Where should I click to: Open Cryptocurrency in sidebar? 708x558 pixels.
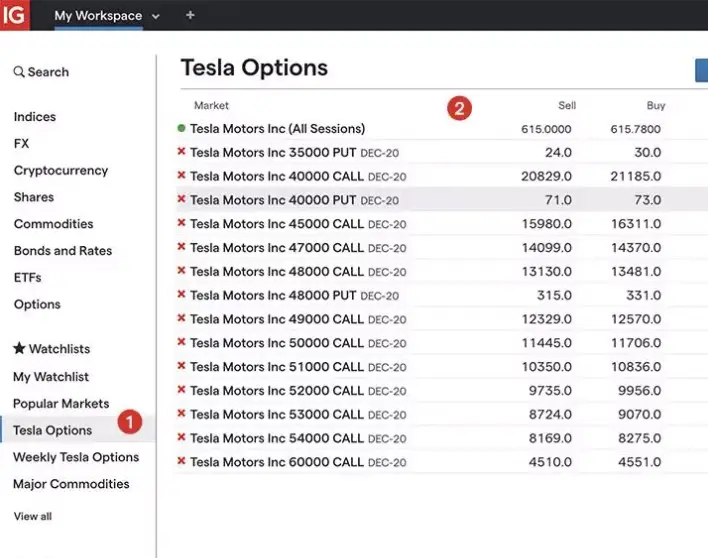[x=60, y=171]
